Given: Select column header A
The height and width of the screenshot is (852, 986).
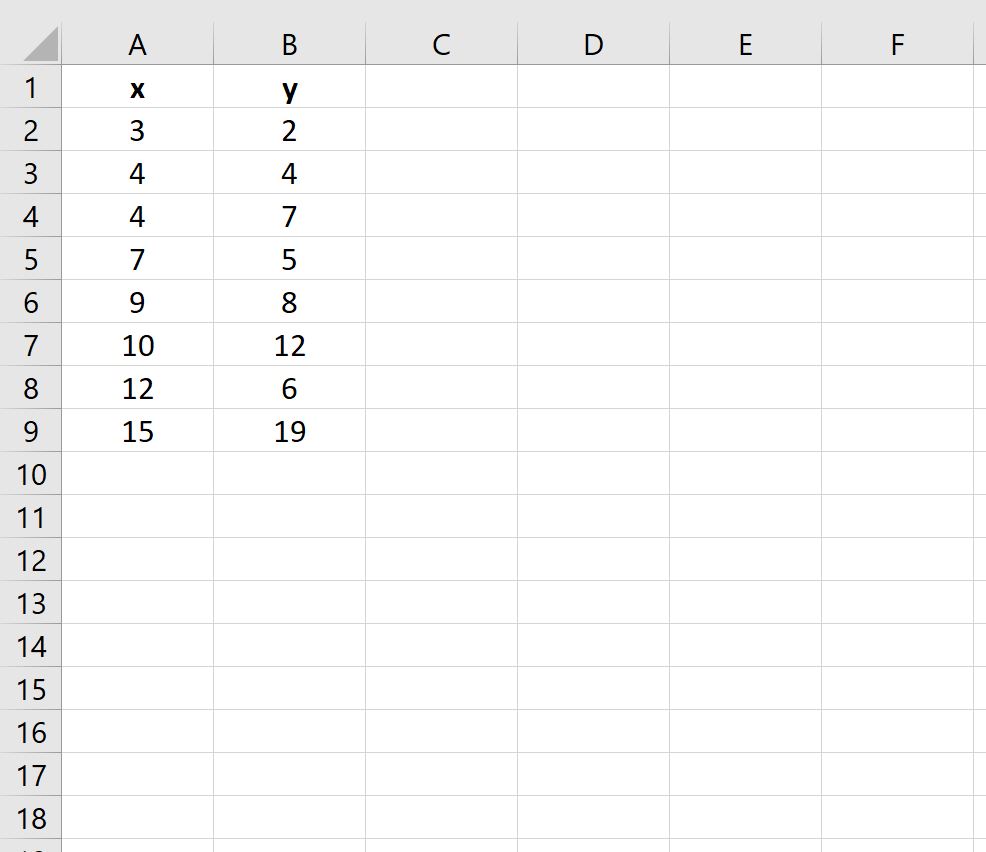Looking at the screenshot, I should (137, 44).
